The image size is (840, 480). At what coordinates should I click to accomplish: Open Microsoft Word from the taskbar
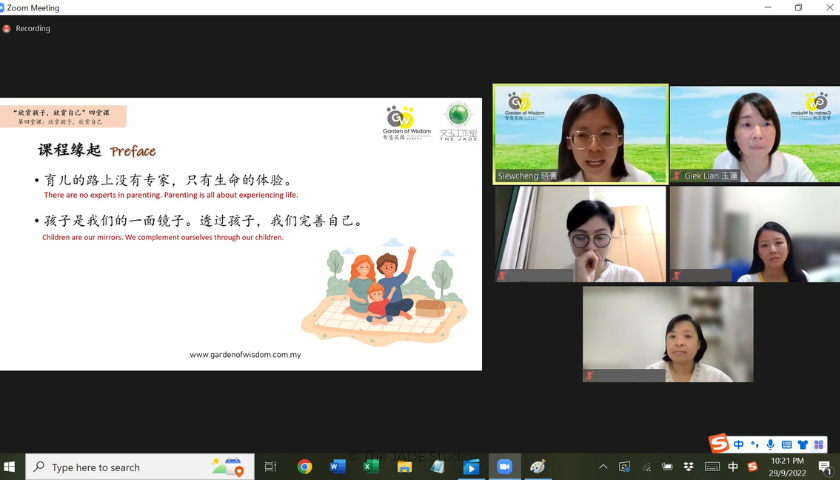click(x=337, y=467)
